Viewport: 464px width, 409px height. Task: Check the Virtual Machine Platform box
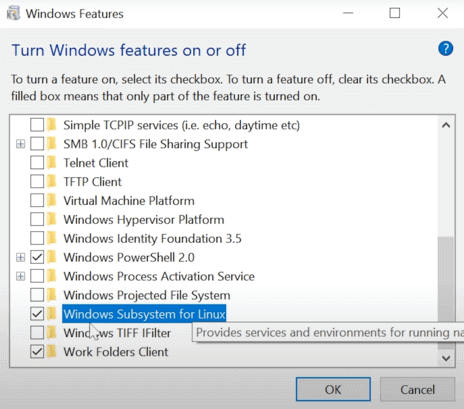coord(37,201)
